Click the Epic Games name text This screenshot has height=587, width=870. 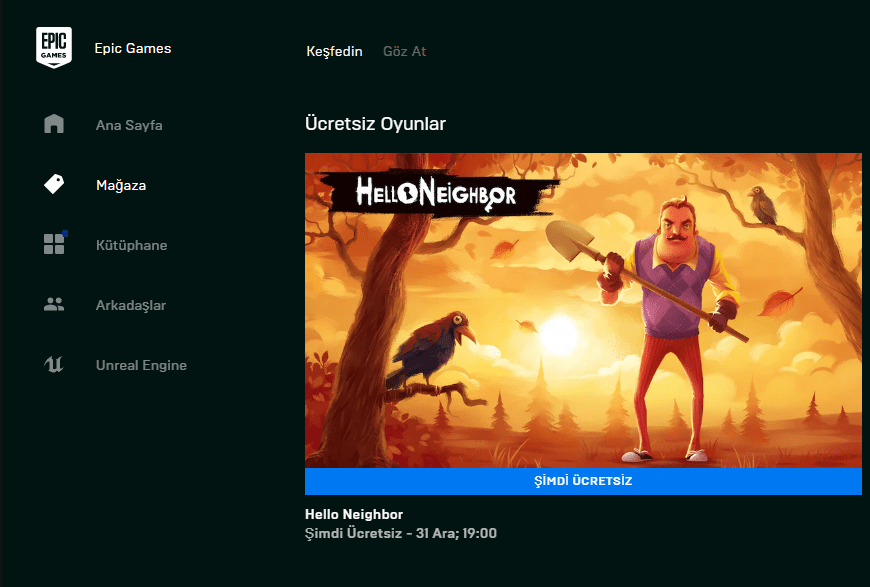point(133,48)
